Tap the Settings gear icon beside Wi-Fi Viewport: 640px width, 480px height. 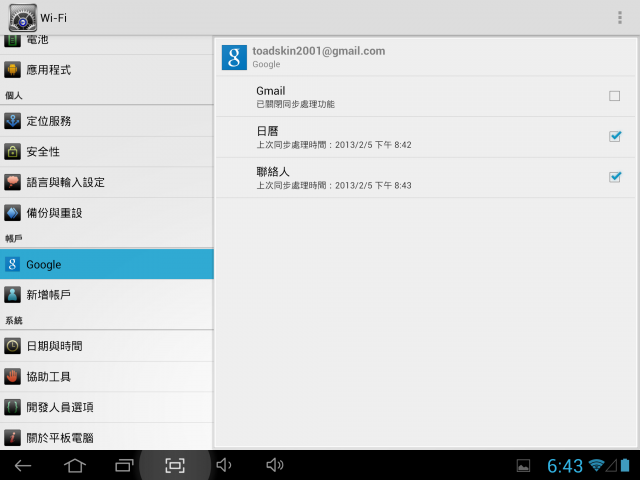tap(23, 18)
